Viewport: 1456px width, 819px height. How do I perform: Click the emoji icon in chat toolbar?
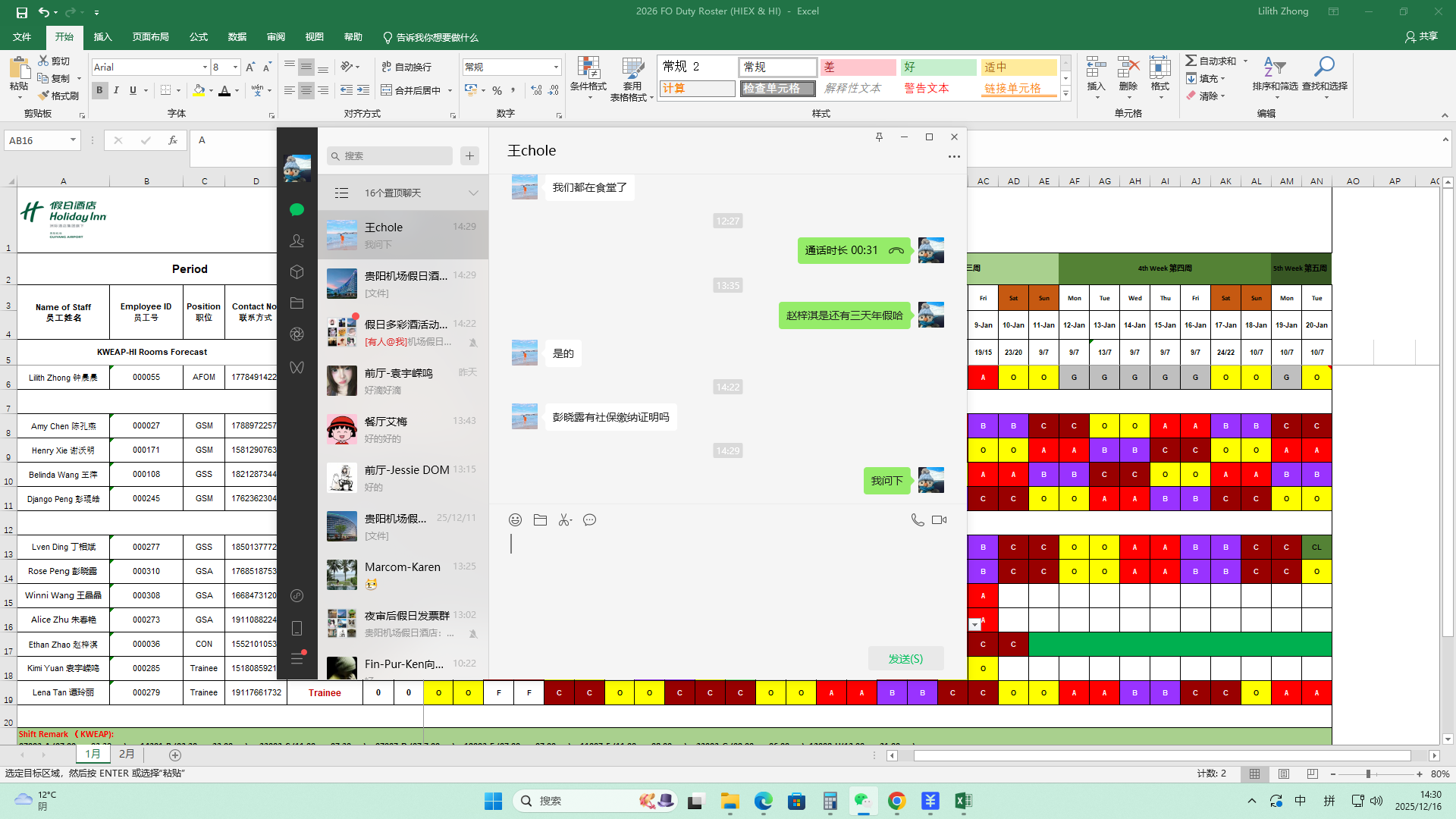515,520
